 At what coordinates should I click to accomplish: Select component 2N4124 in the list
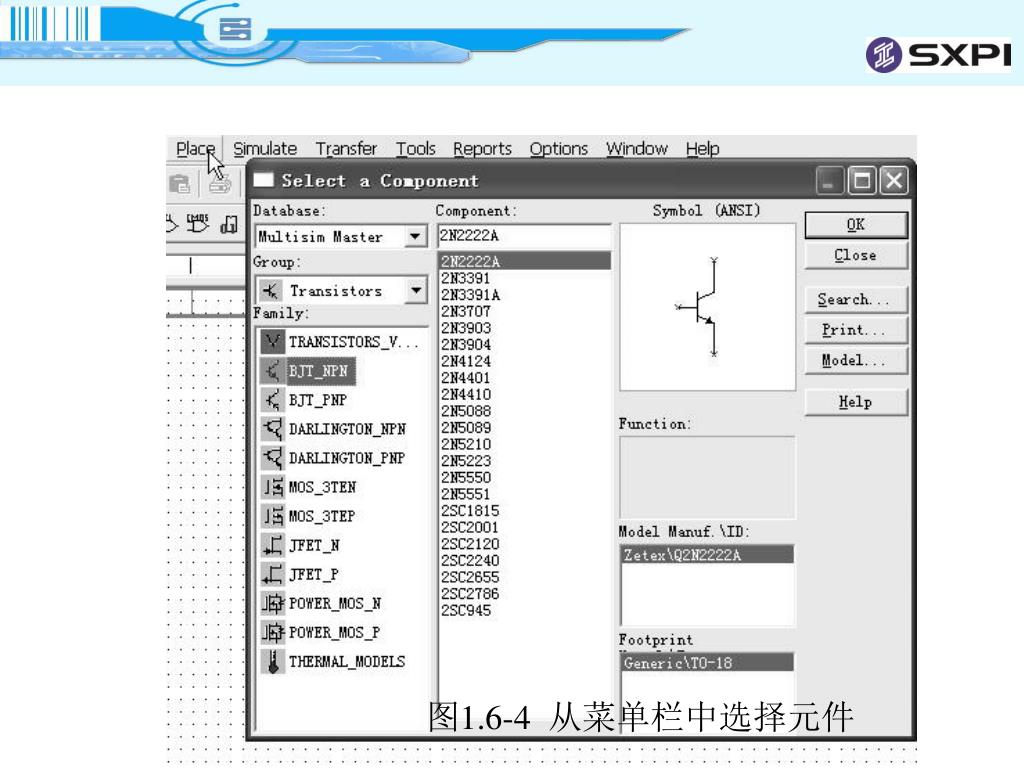466,361
